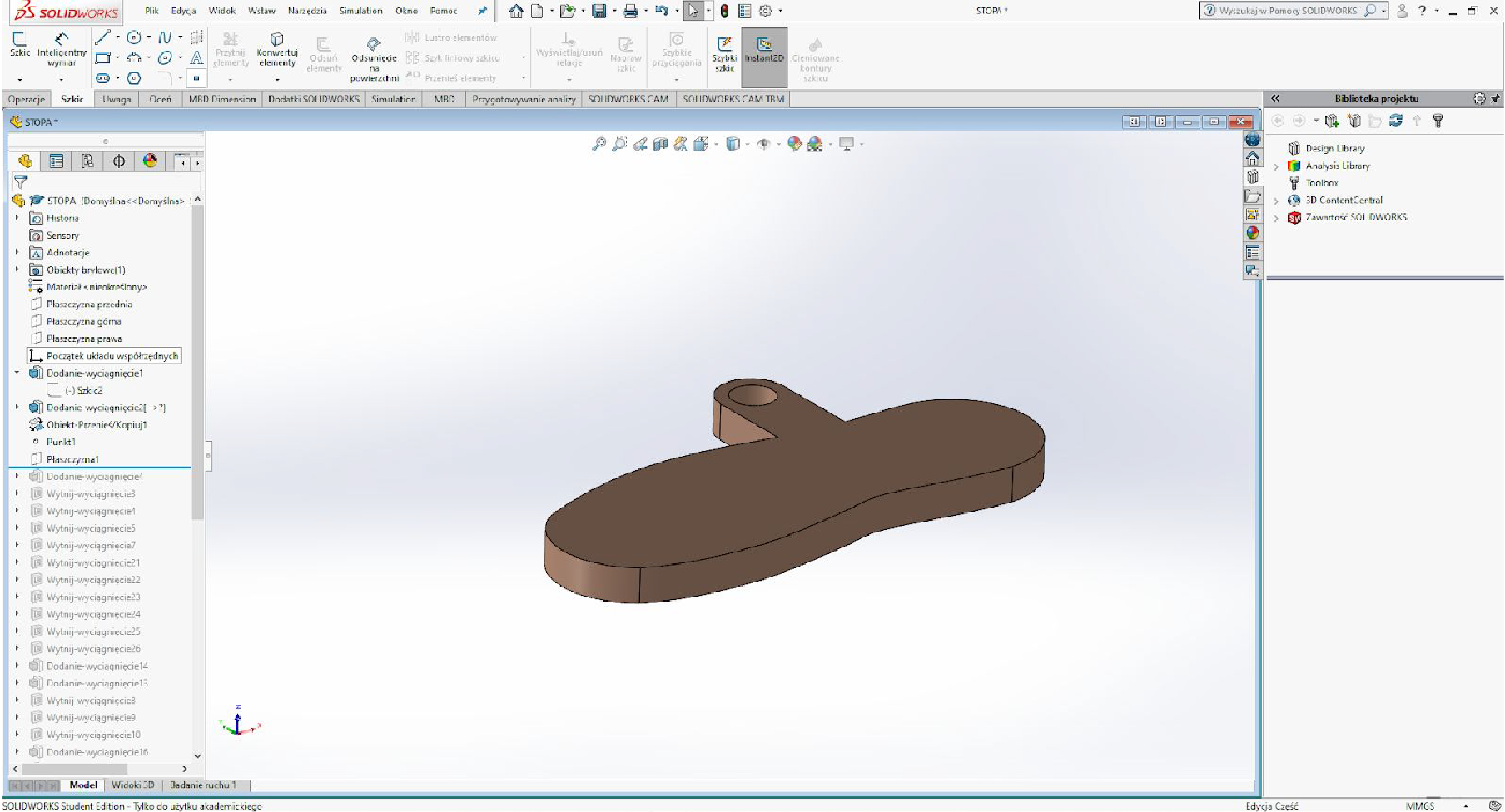Screen dimensions: 1505x812
Task: Expand the Analysis Library node
Action: click(x=1276, y=166)
